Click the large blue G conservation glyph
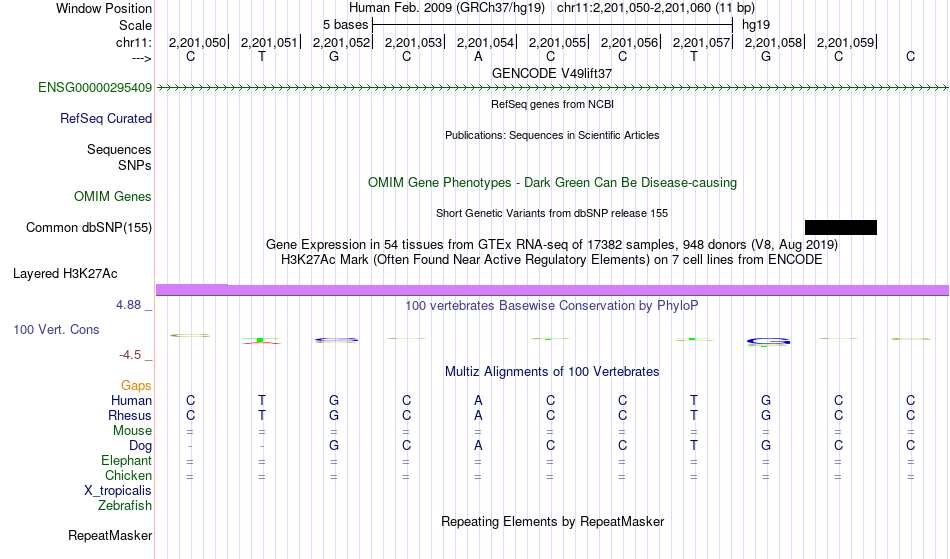The height and width of the screenshot is (559, 950). (768, 342)
